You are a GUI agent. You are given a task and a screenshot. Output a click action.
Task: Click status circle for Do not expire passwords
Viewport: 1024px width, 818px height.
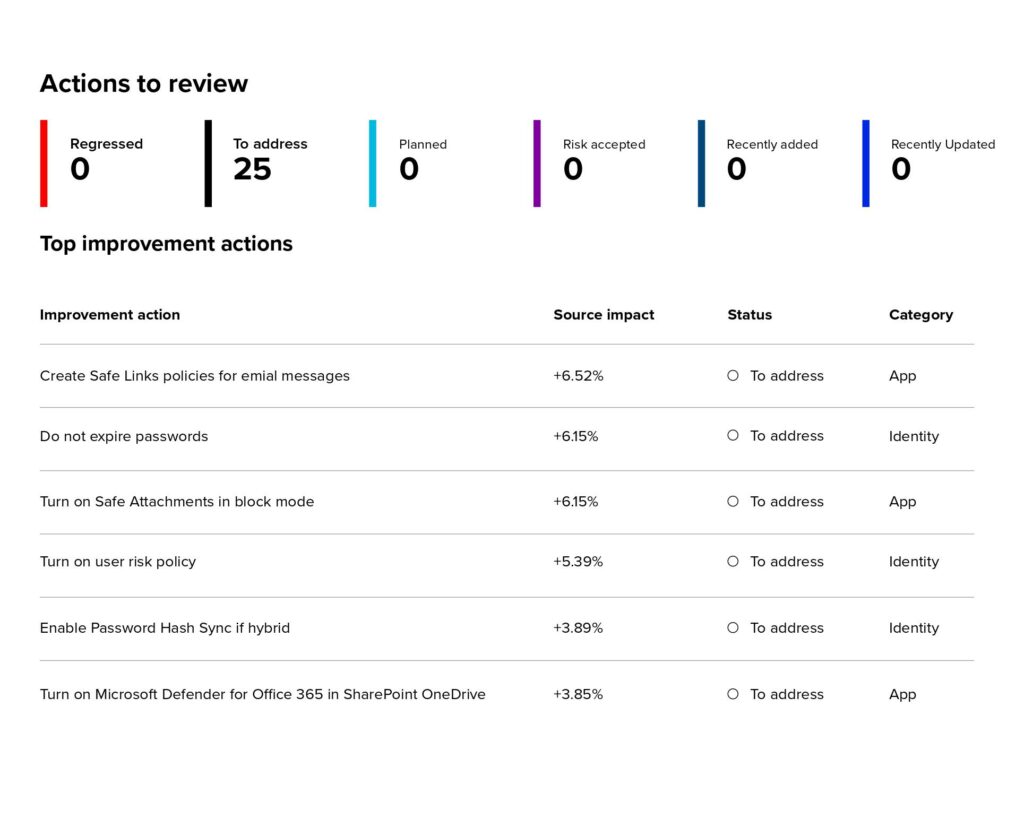733,435
